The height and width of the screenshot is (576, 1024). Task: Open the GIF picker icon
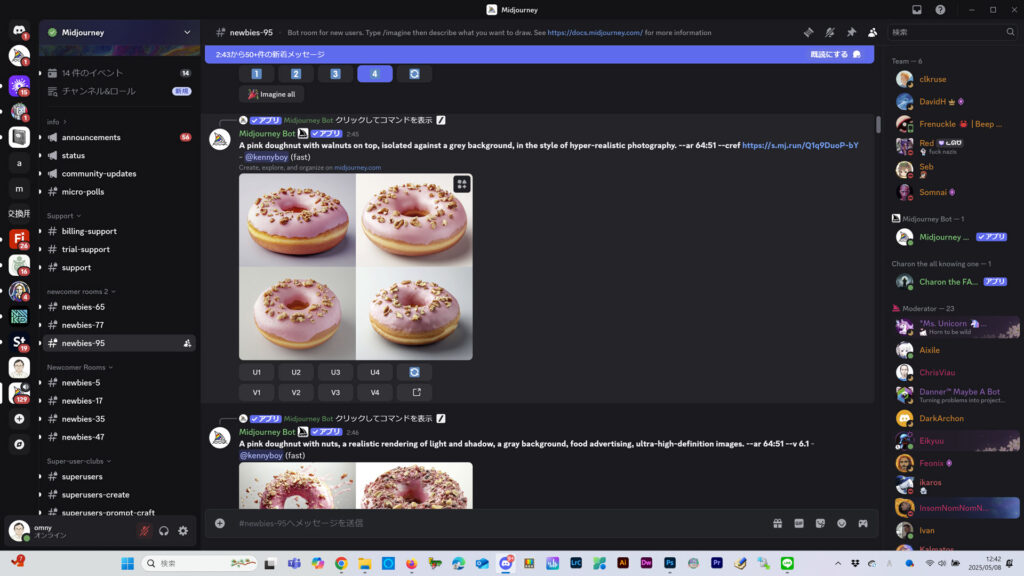click(x=799, y=523)
